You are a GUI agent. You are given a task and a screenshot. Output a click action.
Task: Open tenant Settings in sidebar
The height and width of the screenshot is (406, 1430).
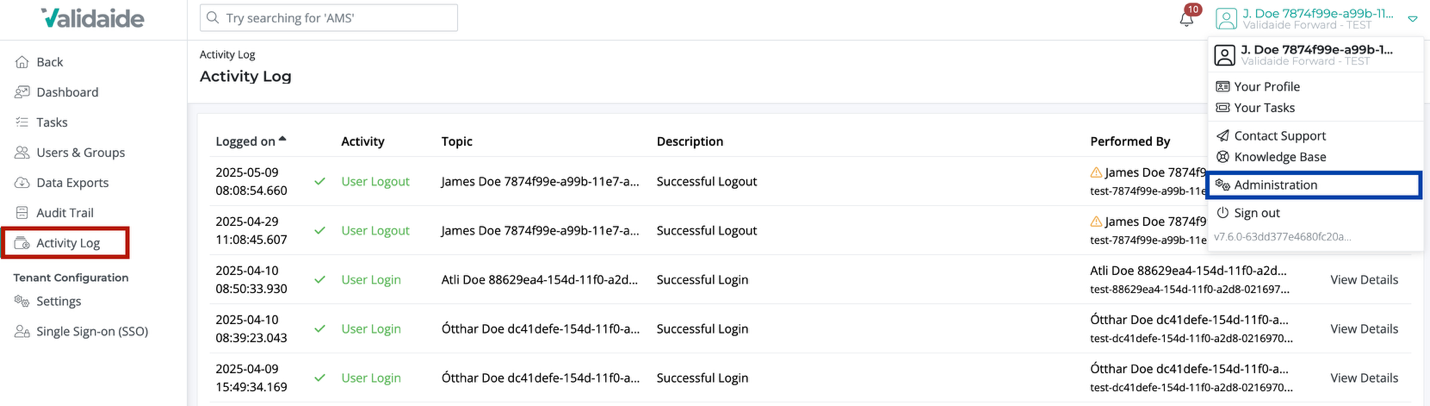tap(59, 301)
